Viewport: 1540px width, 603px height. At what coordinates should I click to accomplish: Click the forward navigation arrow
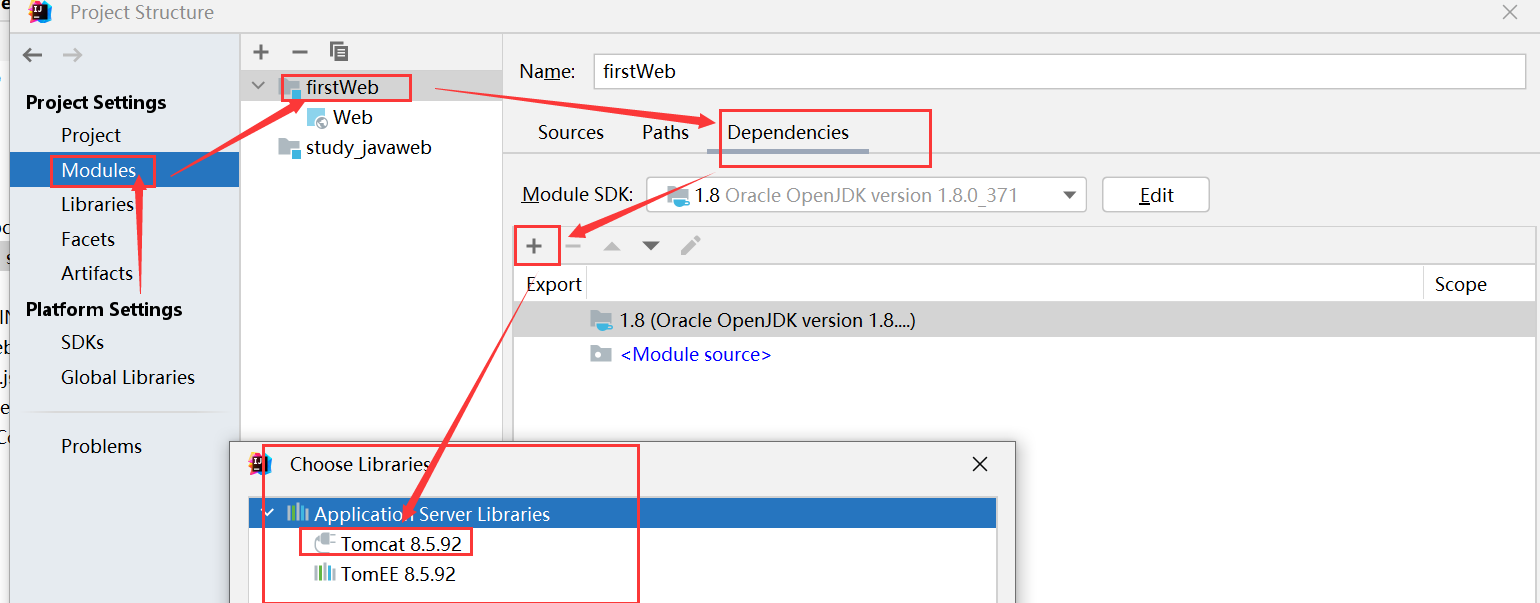click(x=72, y=55)
